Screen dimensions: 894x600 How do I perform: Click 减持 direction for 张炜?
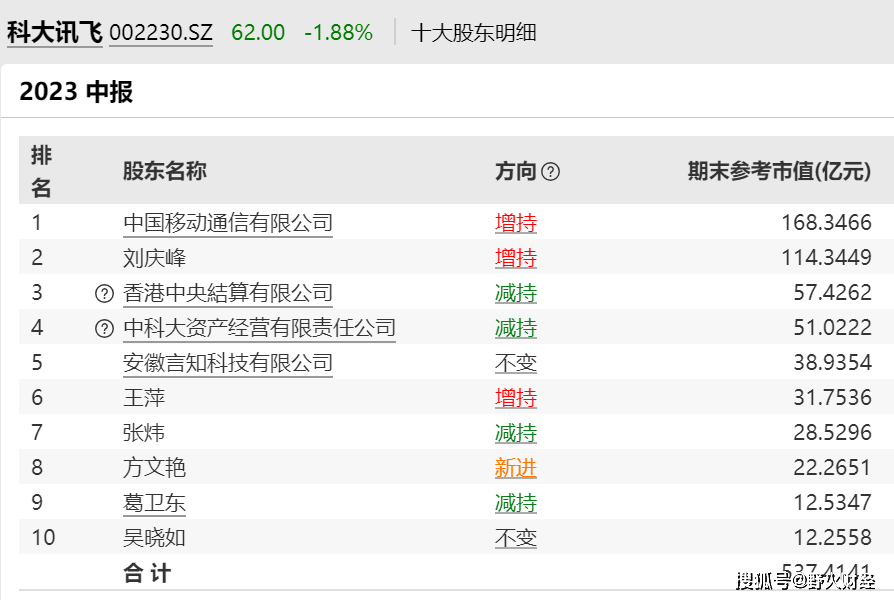click(515, 433)
